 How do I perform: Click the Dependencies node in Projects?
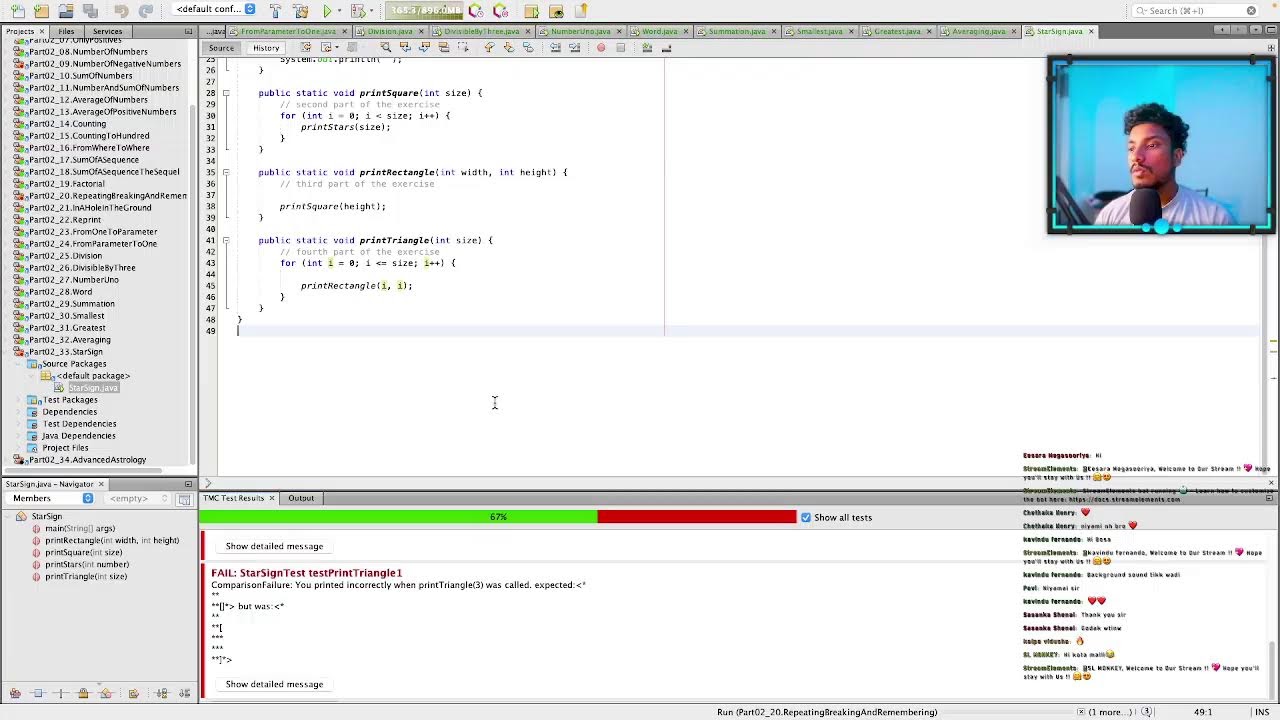click(69, 412)
